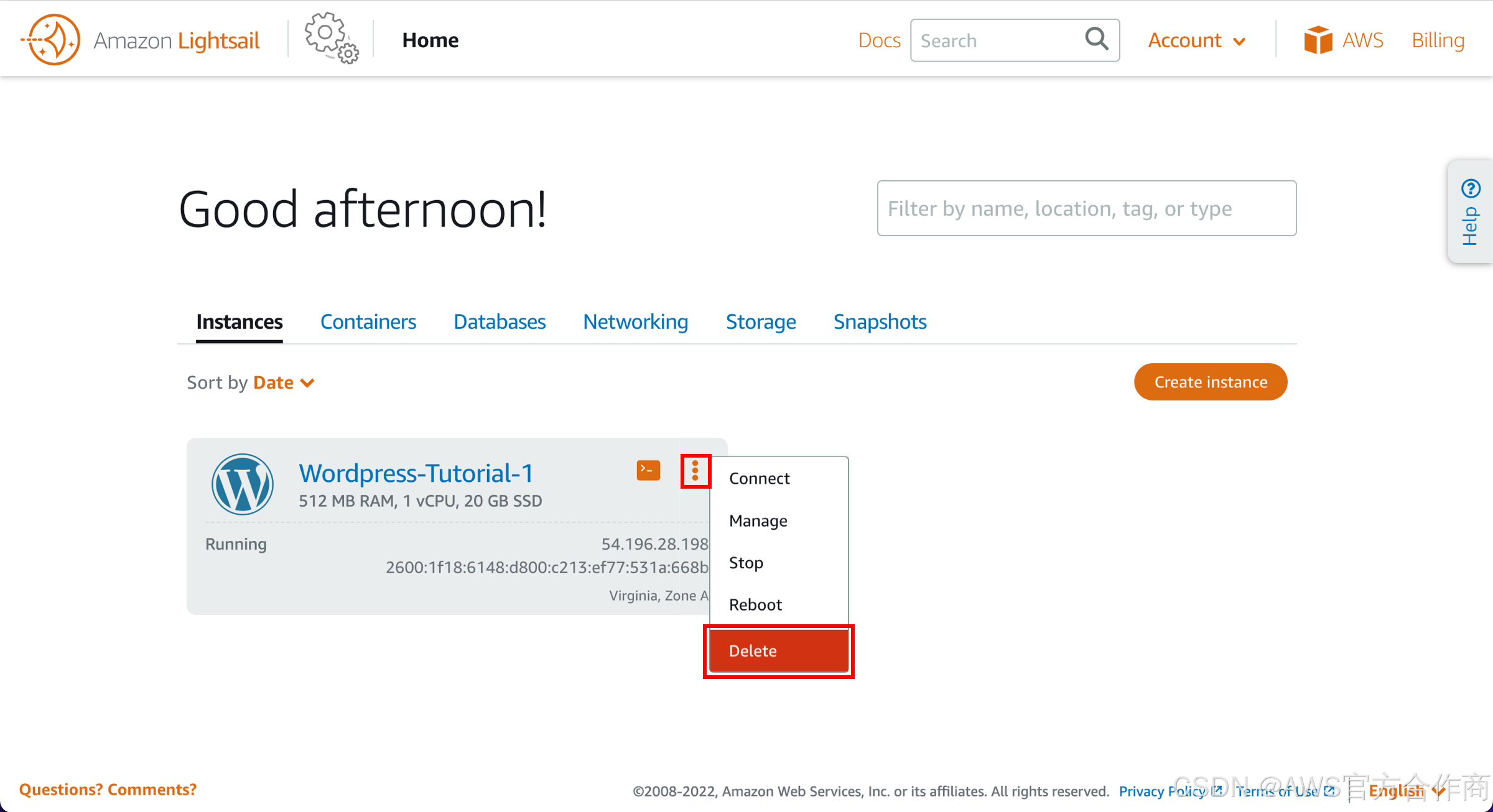
Task: Click the filter by name input field
Action: pyautogui.click(x=1086, y=208)
